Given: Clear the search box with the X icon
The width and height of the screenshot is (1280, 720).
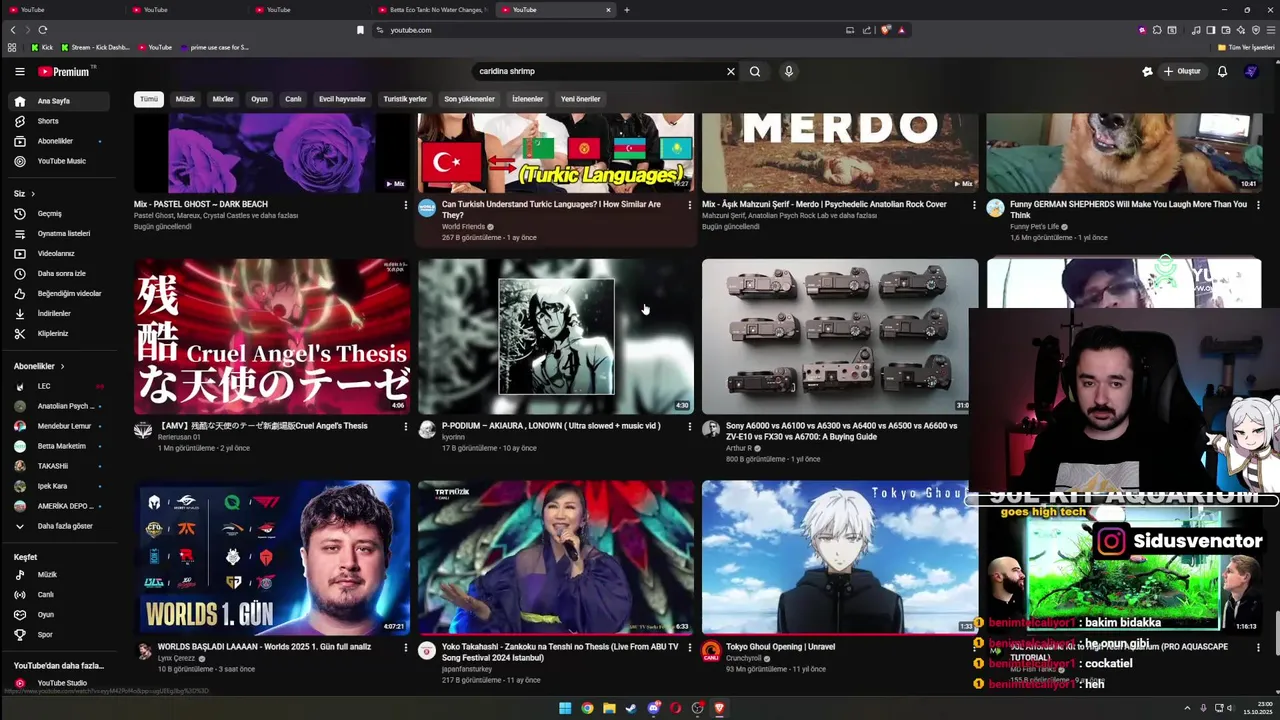Looking at the screenshot, I should point(730,71).
